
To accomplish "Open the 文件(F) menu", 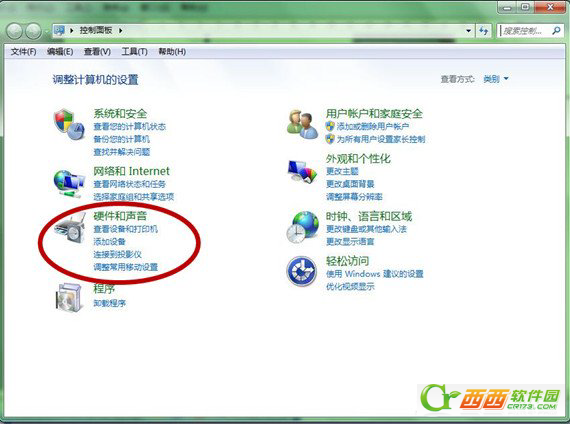I will click(x=23, y=52).
